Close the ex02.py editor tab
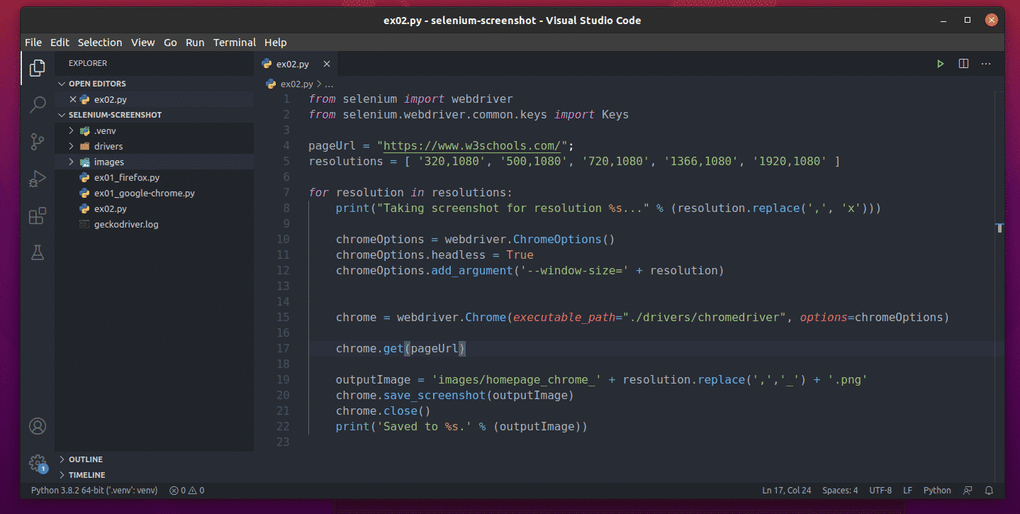 coord(327,64)
